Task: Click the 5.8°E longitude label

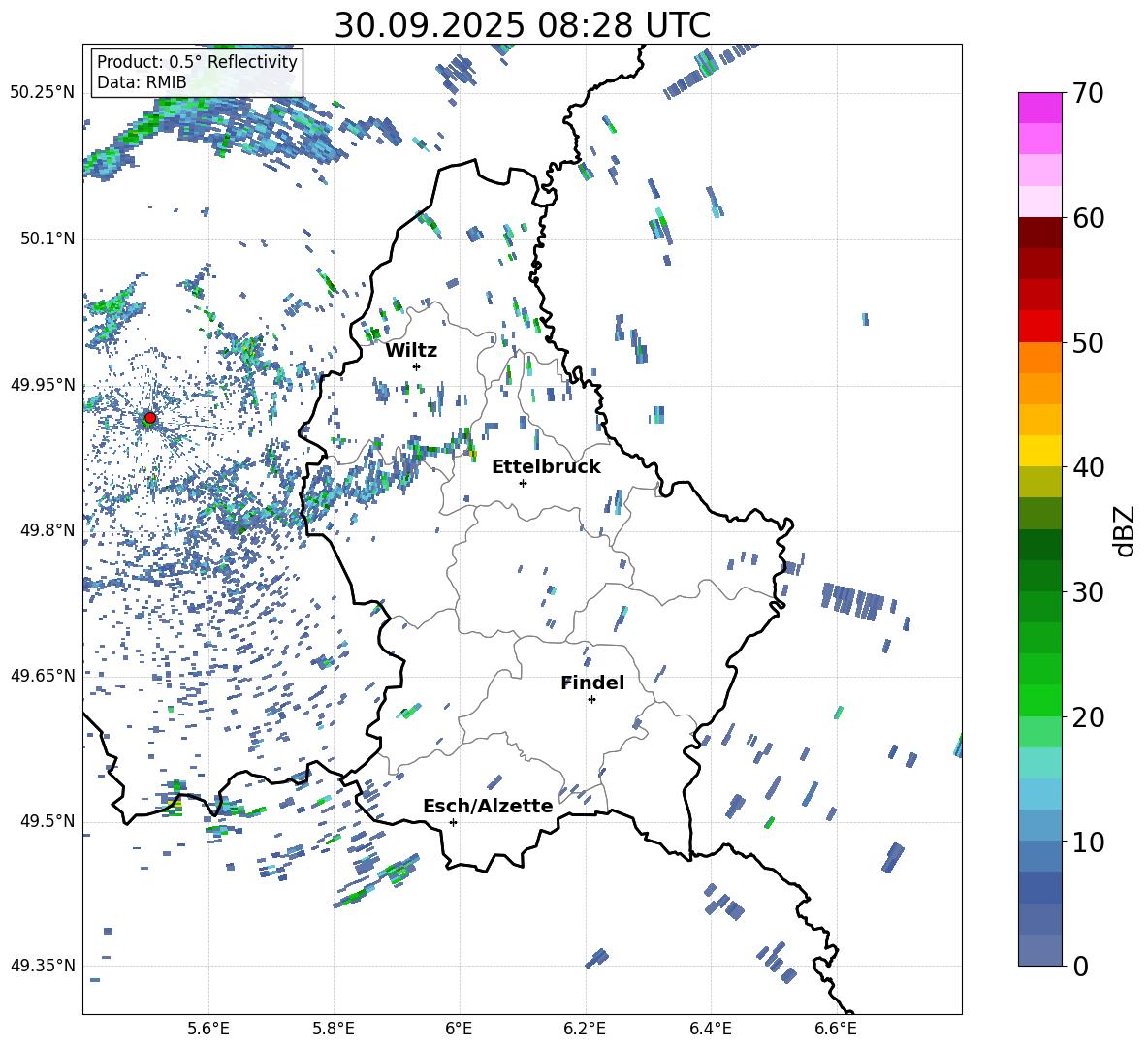Action: click(334, 1030)
